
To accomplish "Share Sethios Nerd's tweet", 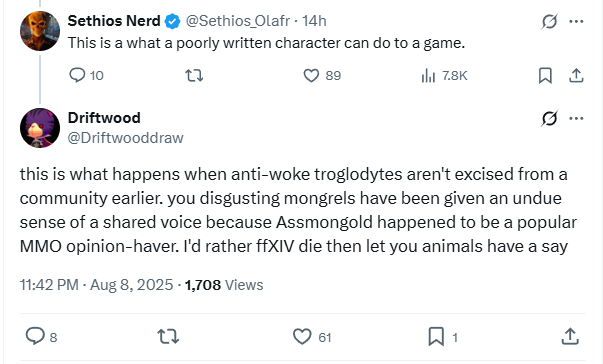I will coord(576,75).
